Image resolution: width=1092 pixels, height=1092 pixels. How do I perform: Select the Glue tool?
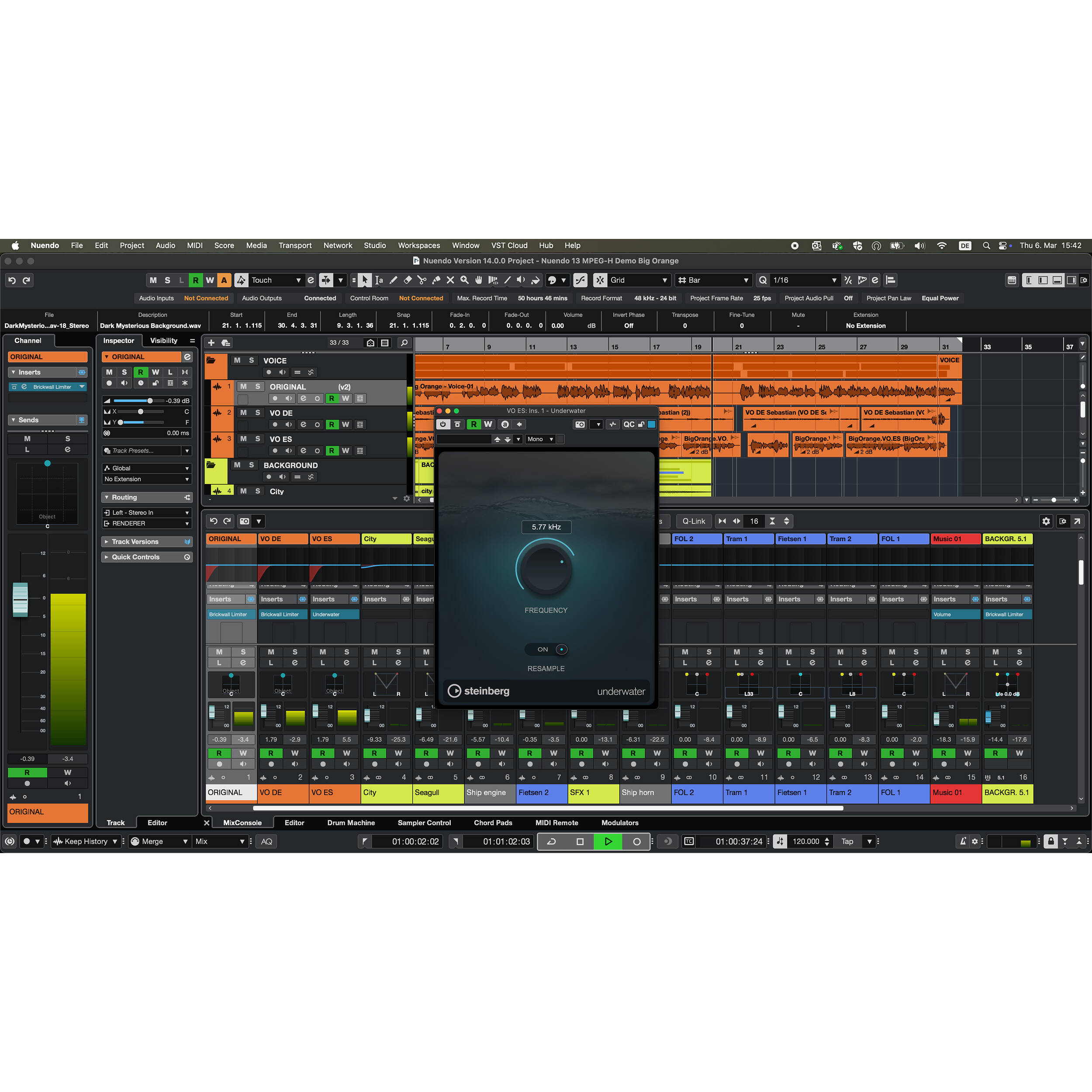[x=436, y=280]
